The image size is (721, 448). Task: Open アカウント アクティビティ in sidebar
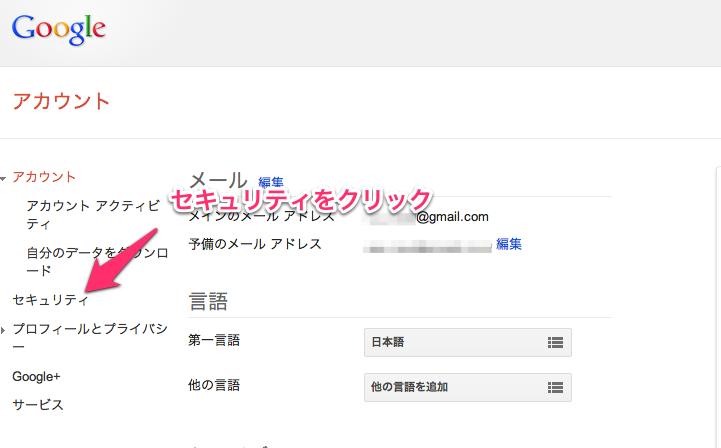pos(93,215)
